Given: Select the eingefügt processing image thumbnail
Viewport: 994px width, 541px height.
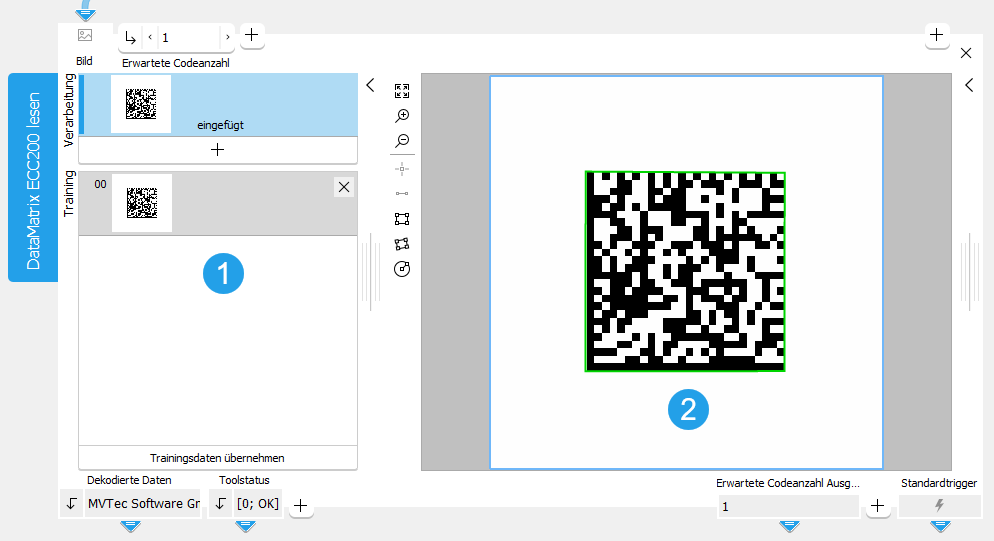Looking at the screenshot, I should pyautogui.click(x=141, y=103).
